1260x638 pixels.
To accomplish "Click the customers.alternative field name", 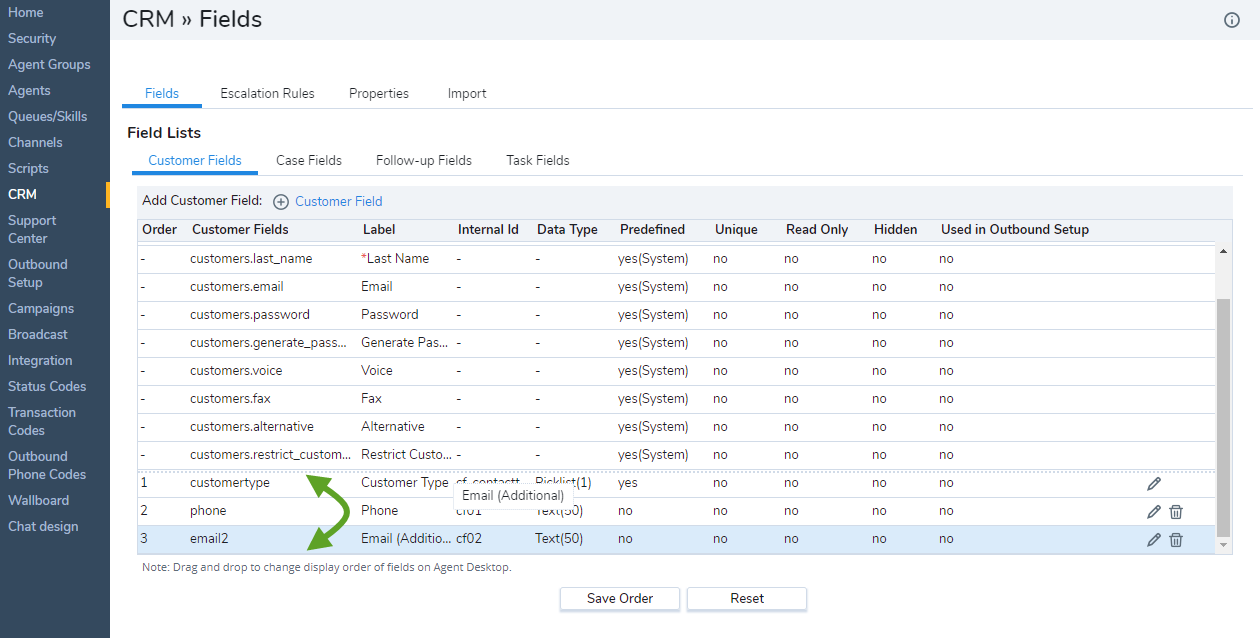I will tap(252, 427).
